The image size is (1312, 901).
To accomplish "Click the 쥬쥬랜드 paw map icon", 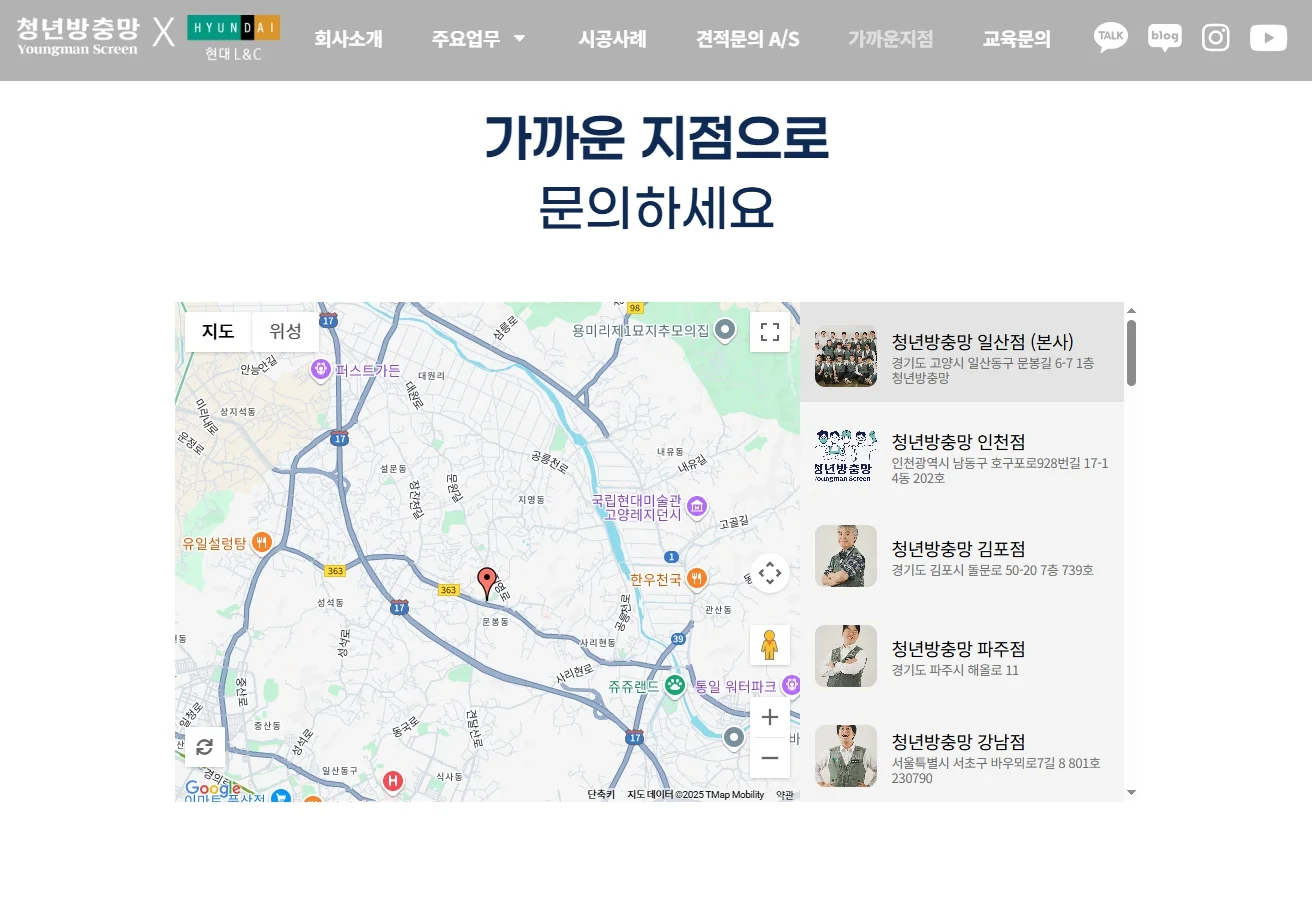I will 675,686.
